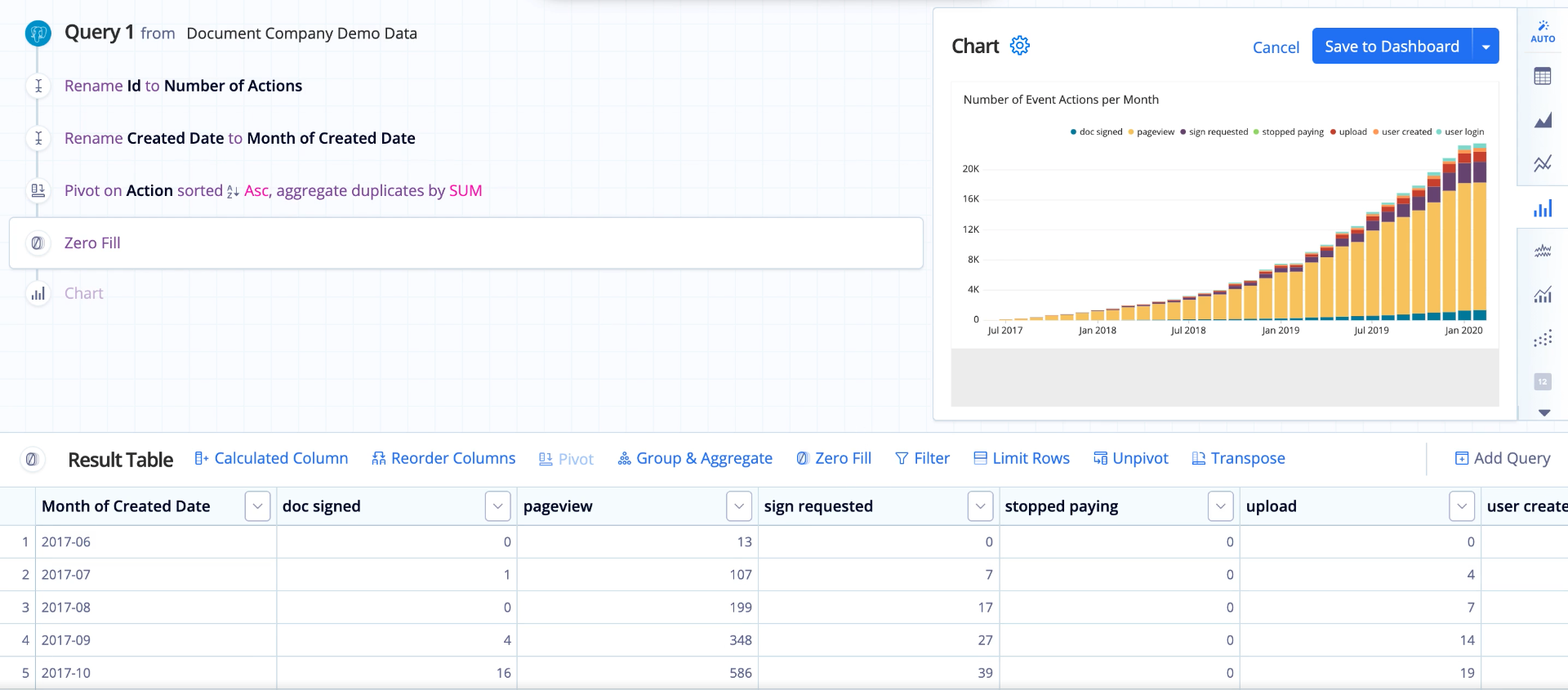Select the area chart type icon
Viewport: 1568px width, 690px height.
coord(1543,121)
